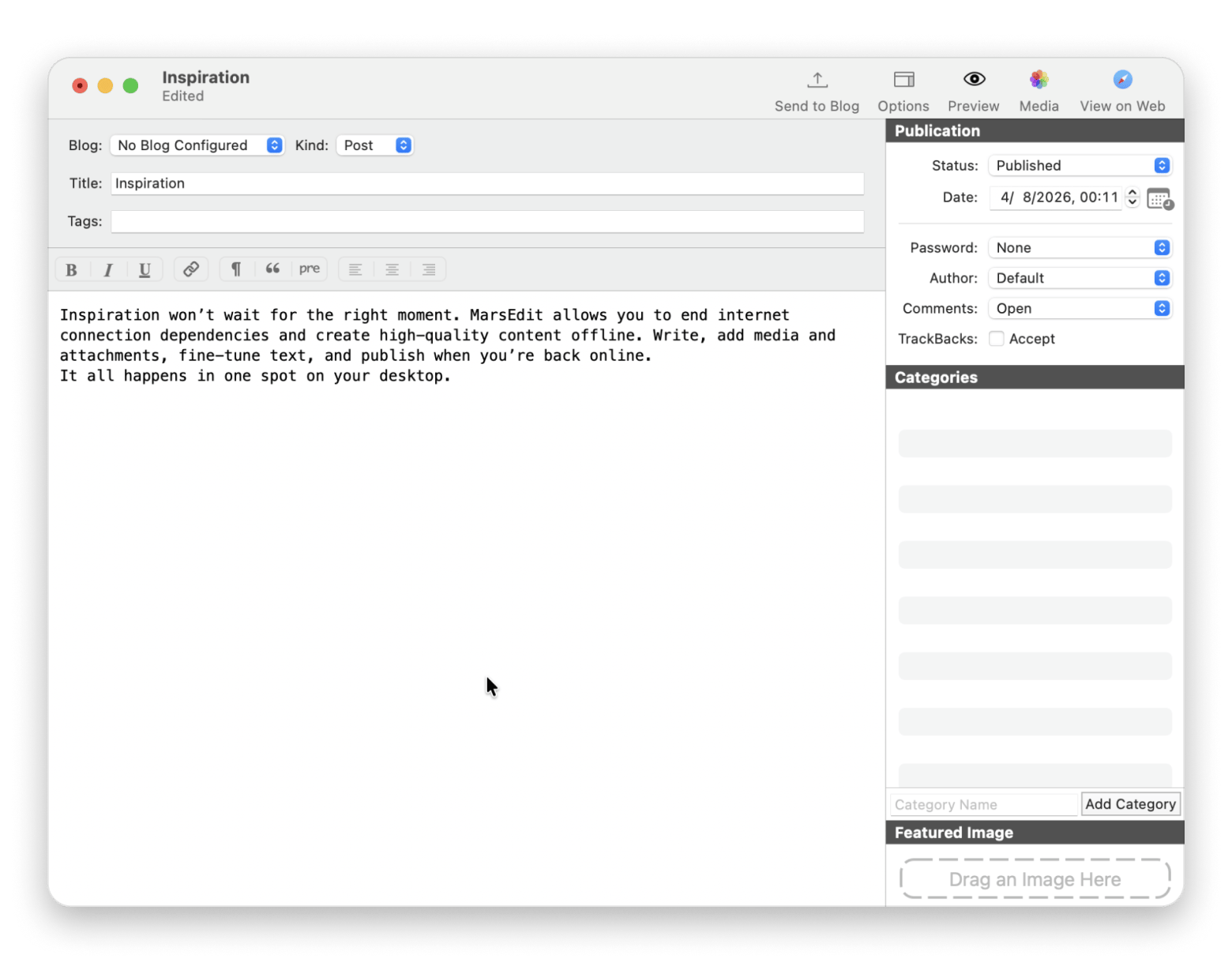Toggle italic formatting button
This screenshot has height=970, width=1232.
point(108,270)
